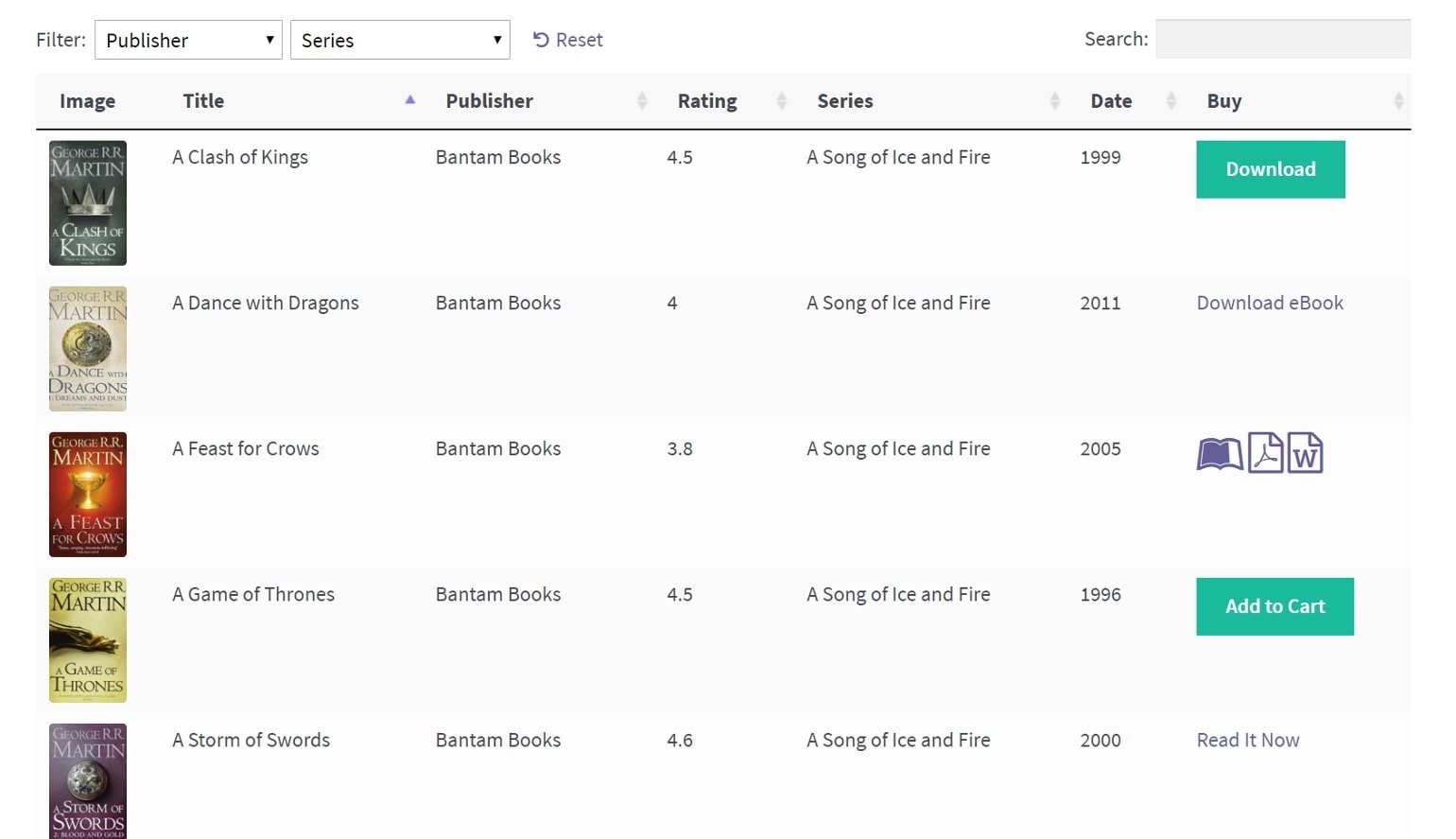Click the PDF file icon

click(1265, 453)
